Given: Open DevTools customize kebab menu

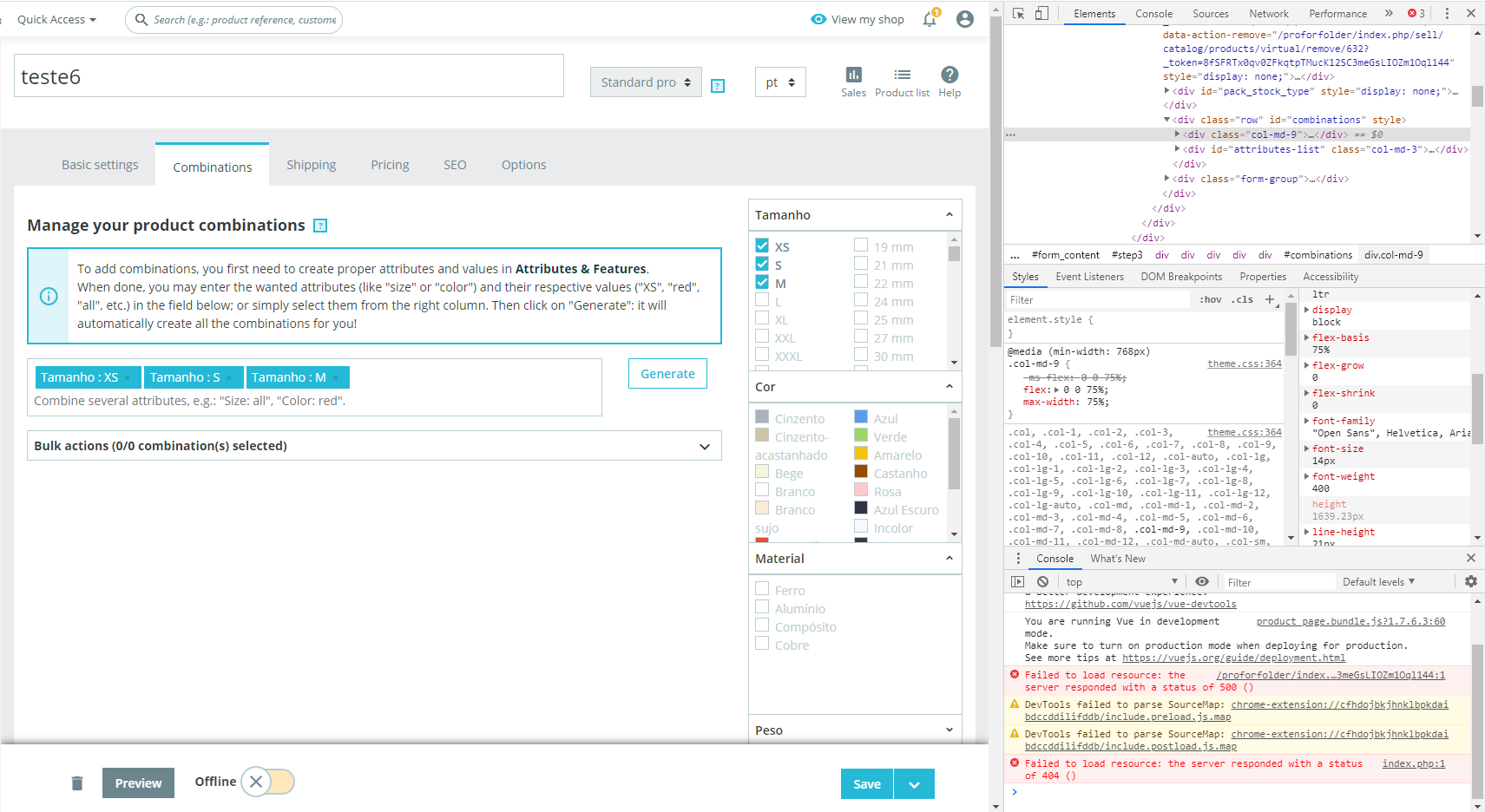Looking at the screenshot, I should click(1447, 13).
